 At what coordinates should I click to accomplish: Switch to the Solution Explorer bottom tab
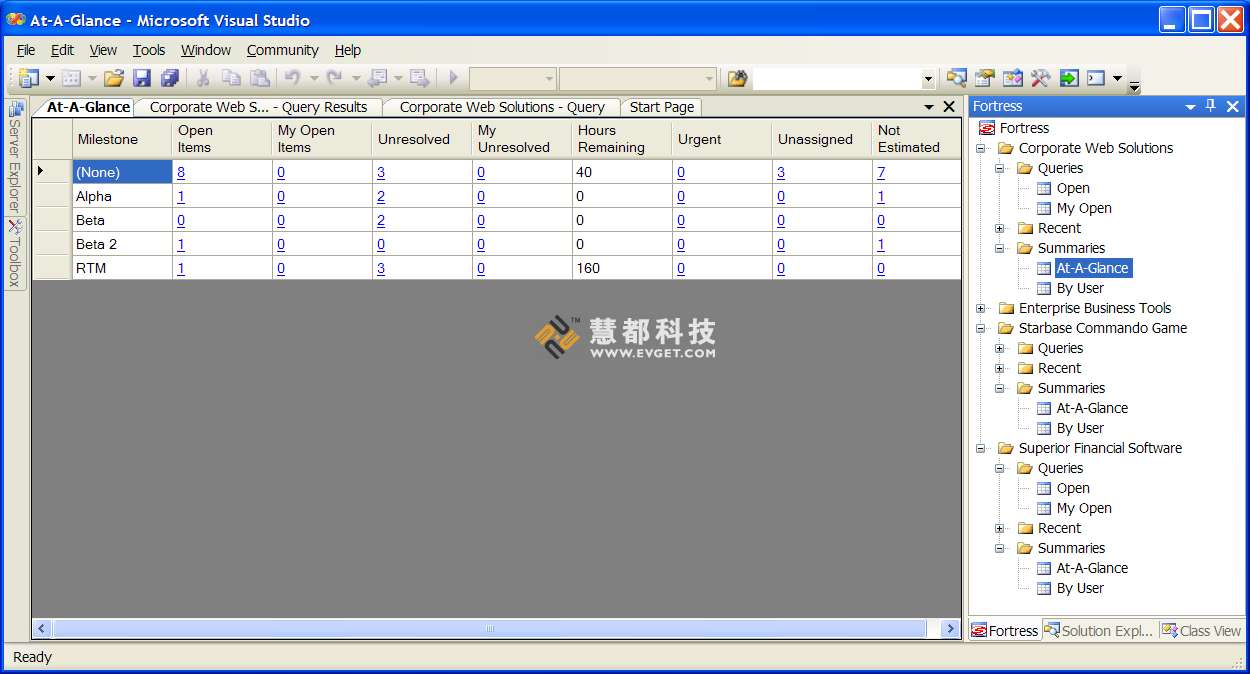click(x=1099, y=631)
